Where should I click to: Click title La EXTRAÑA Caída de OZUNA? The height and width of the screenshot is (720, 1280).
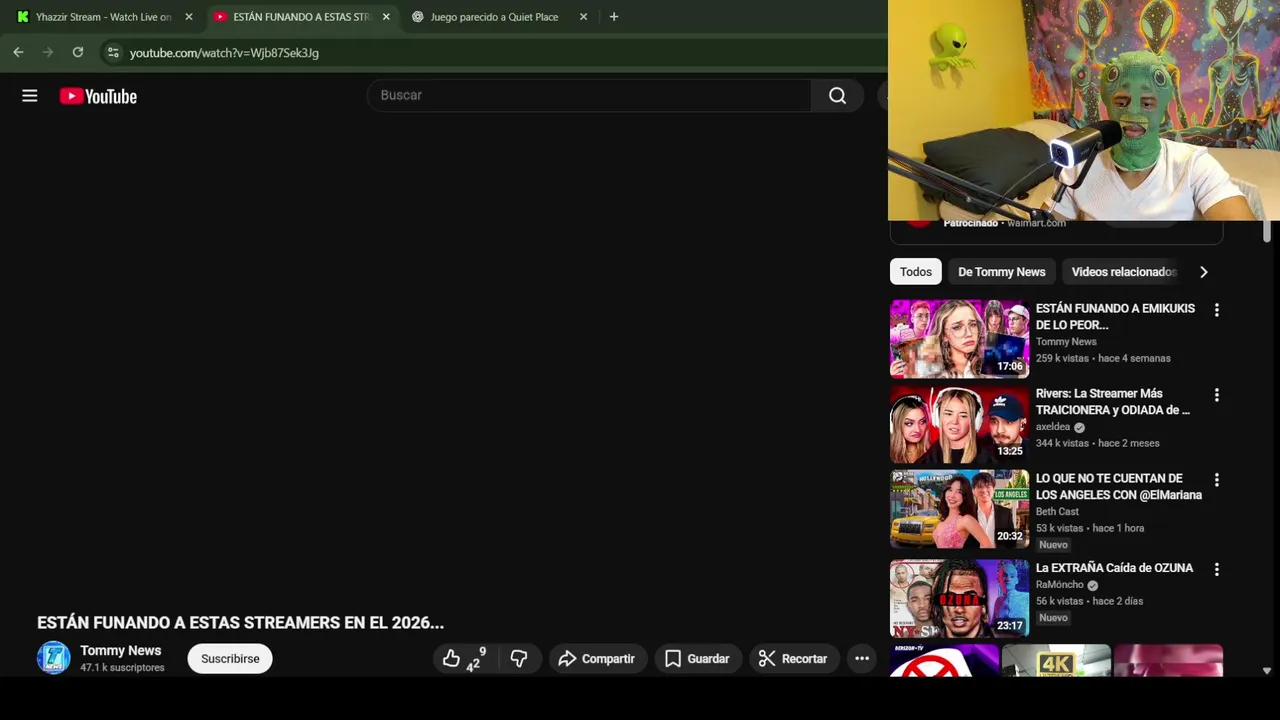coord(1114,568)
